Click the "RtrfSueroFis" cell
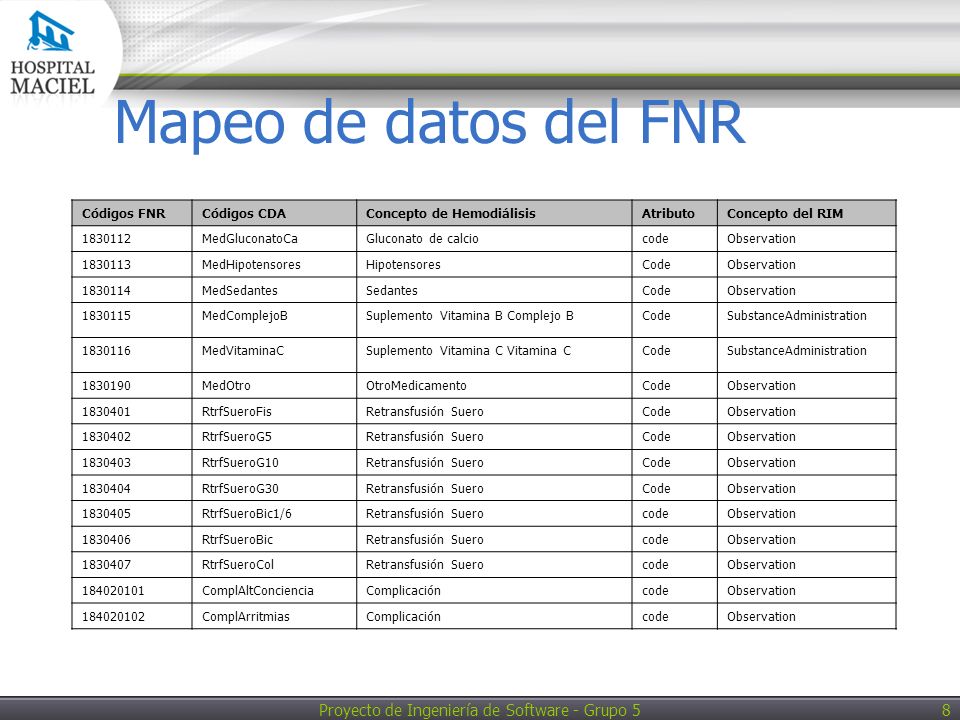 tap(274, 411)
